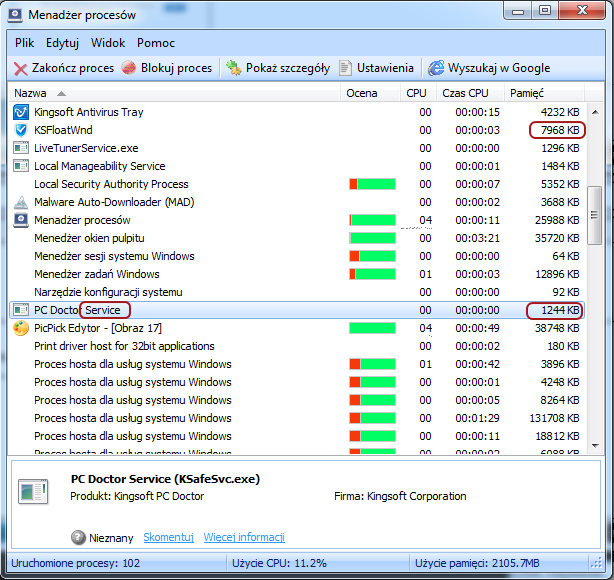This screenshot has width=614, height=580.
Task: Select Menedżer zadań Windows row
Action: [296, 274]
